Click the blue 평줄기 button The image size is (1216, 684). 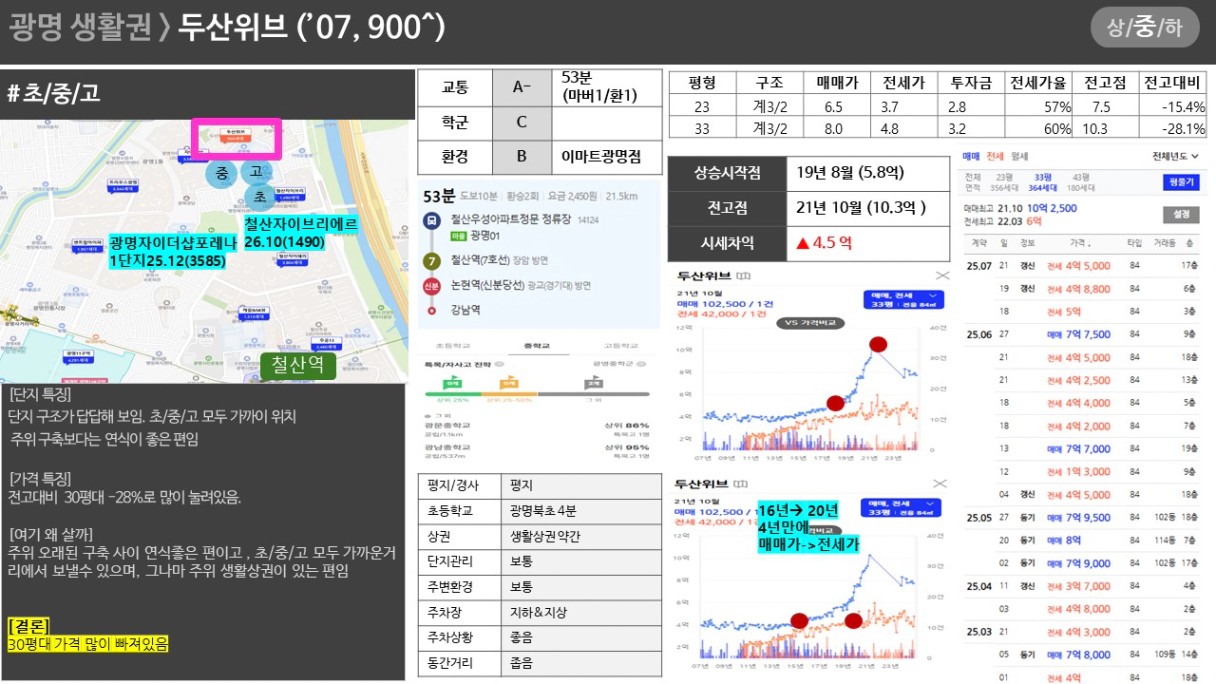click(1180, 182)
